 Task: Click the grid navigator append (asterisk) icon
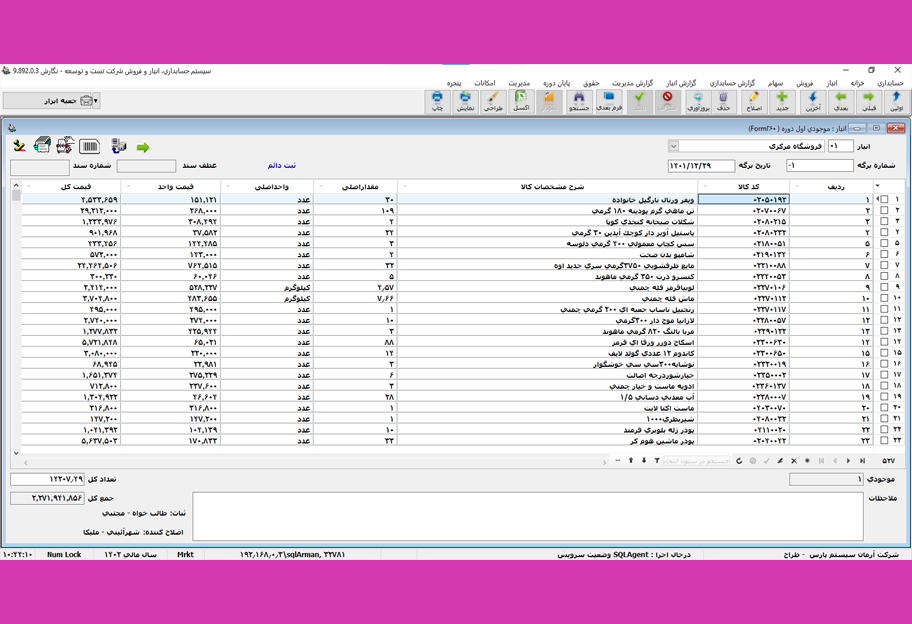tap(807, 461)
